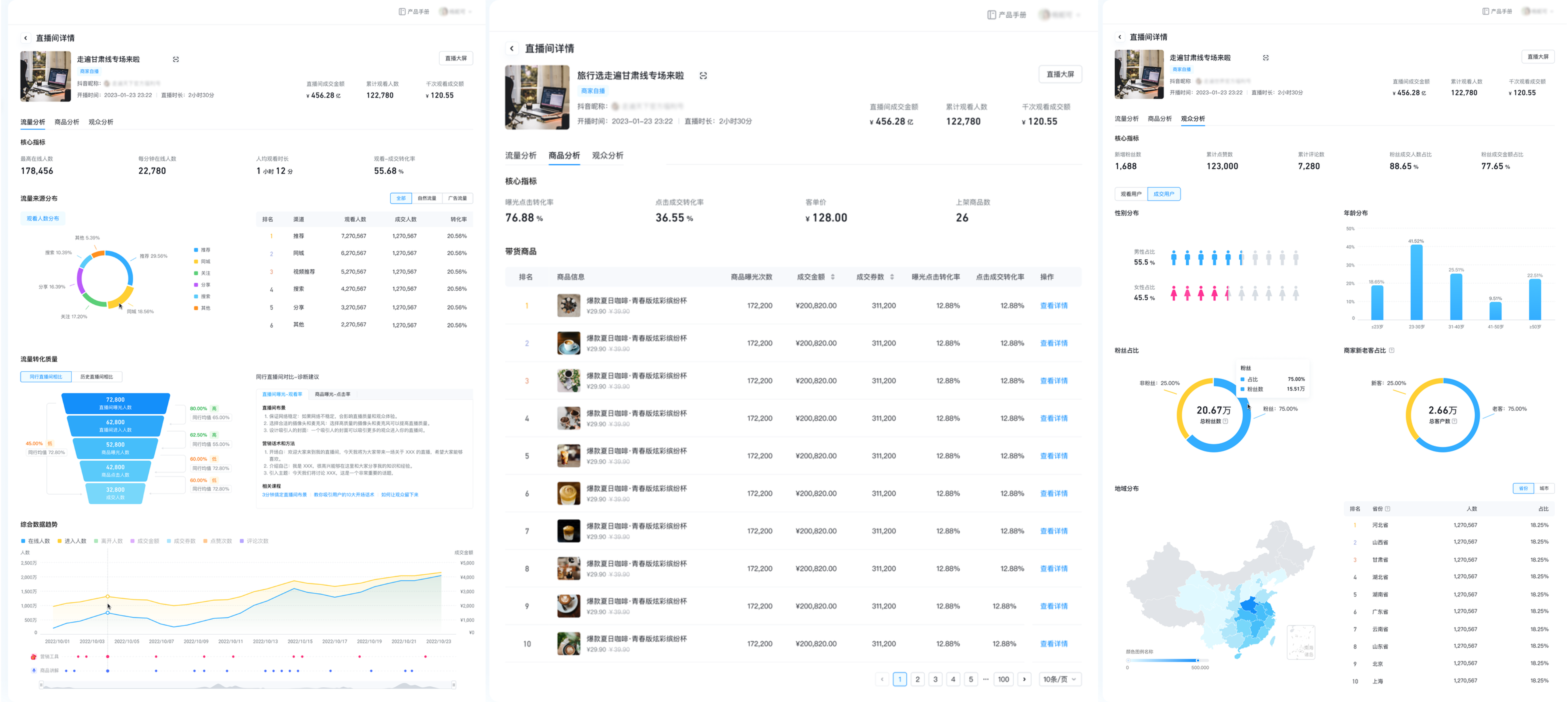The width and height of the screenshot is (1568, 702).
Task: Open help icon next to 商家新老客占比
Action: click(x=1391, y=350)
